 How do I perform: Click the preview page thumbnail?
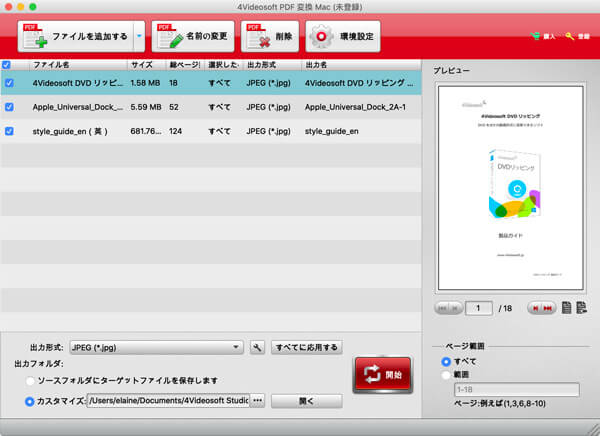coord(511,188)
